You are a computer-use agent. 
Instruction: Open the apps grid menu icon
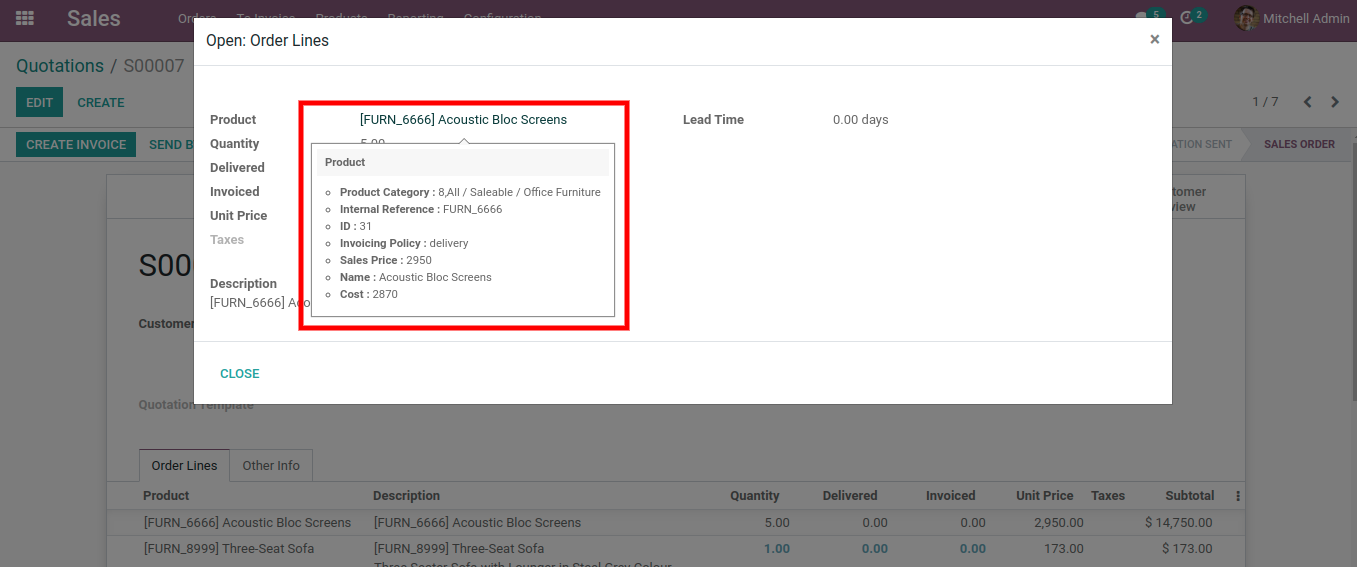pyautogui.click(x=25, y=18)
